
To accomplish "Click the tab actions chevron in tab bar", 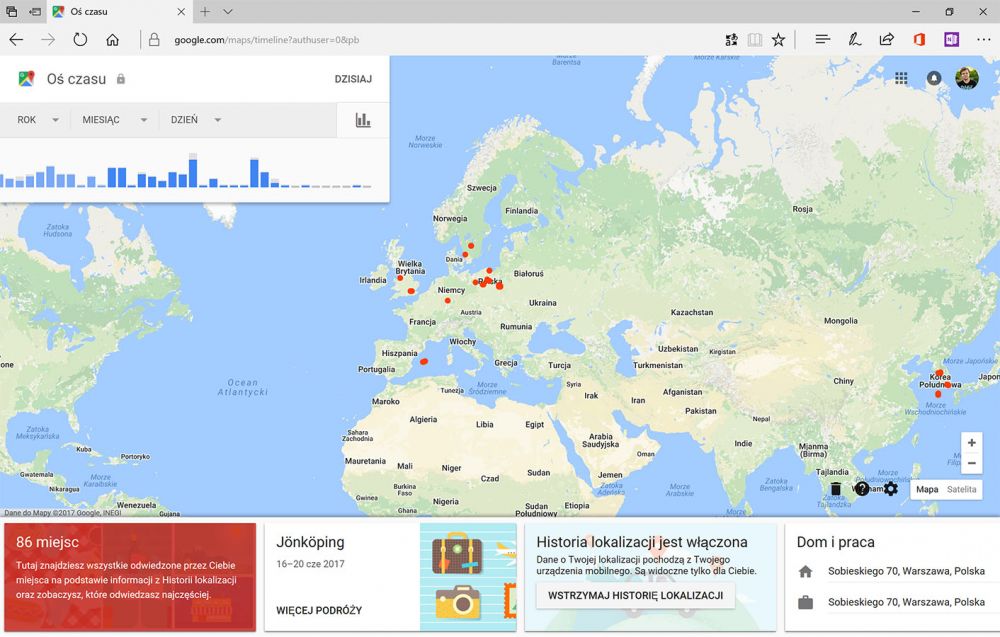I will tap(228, 11).
